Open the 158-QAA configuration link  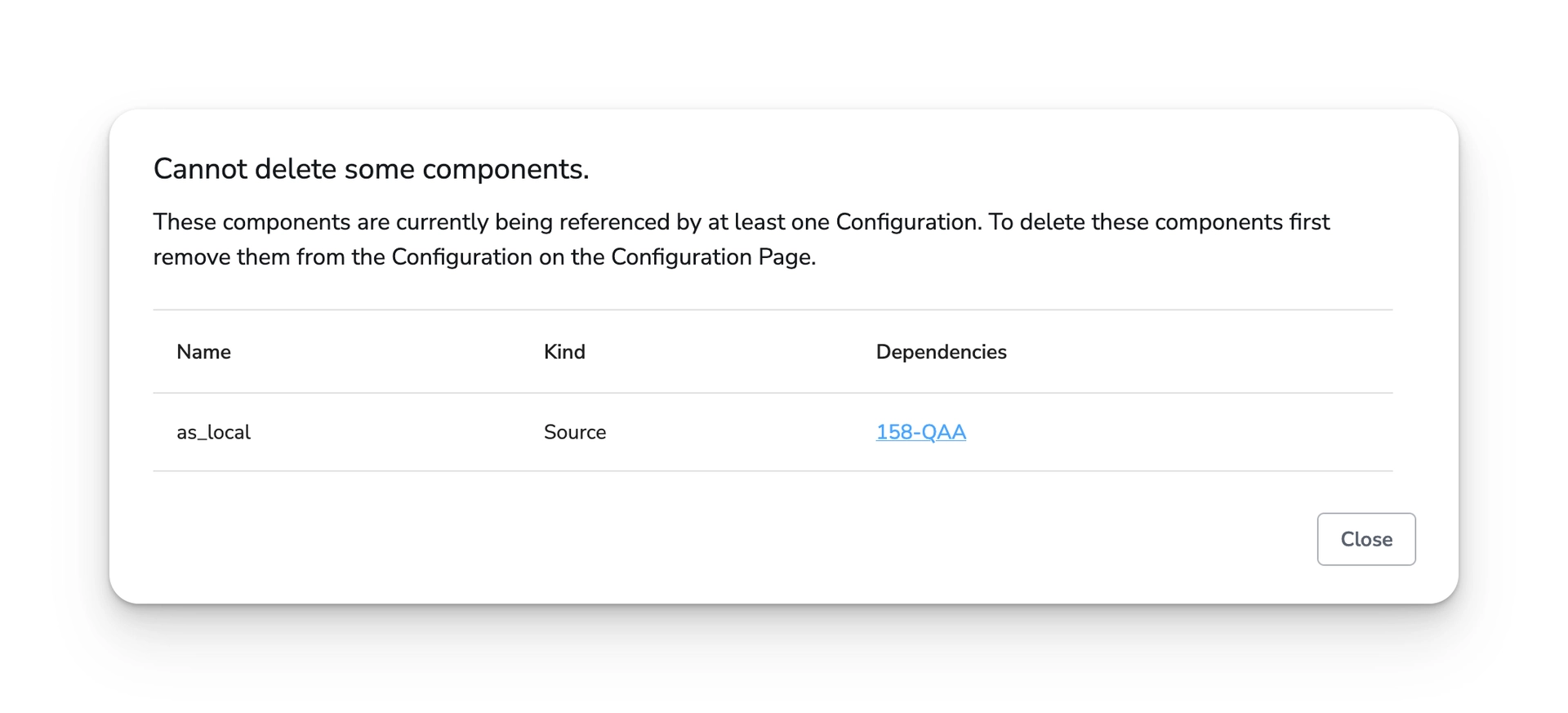pyautogui.click(x=920, y=432)
